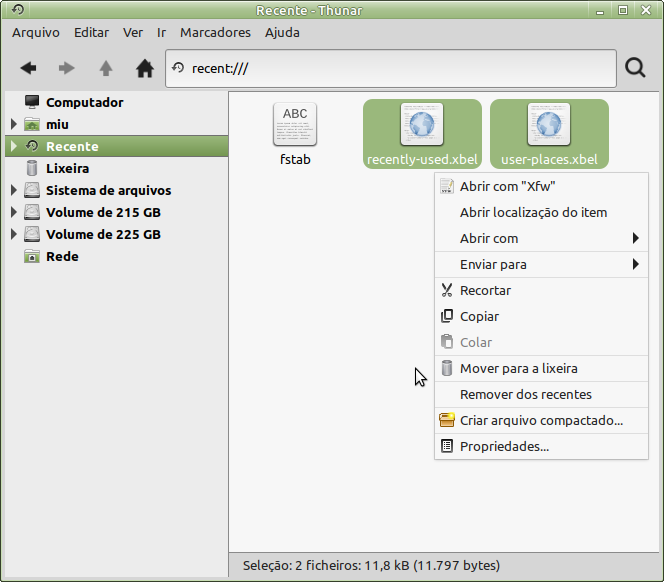Screen dimensions: 664x582
Task: Click the user-places.xbel file name label
Action: (x=549, y=159)
